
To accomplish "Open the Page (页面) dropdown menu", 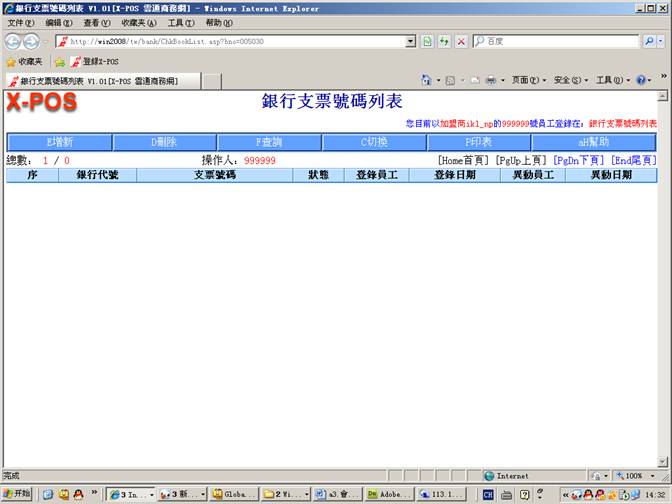I will tap(525, 80).
